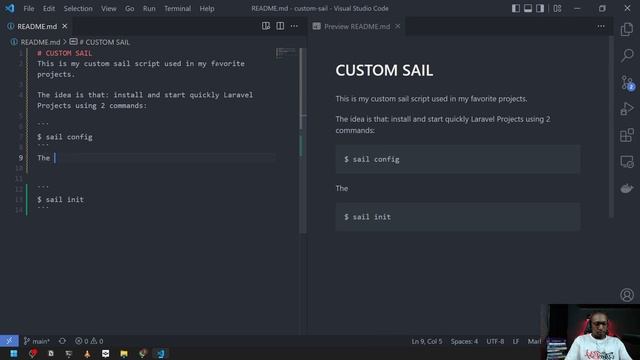
Task: Open the remote window indicator in status bar
Action: coord(9,341)
